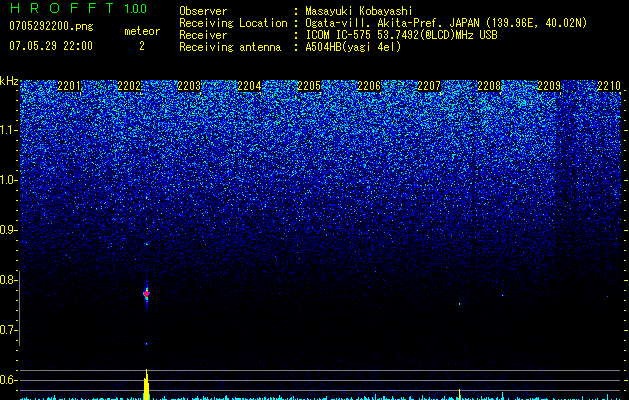Image resolution: width=629 pixels, height=400 pixels.
Task: Click the tall yellow power bar
Action: (146, 384)
